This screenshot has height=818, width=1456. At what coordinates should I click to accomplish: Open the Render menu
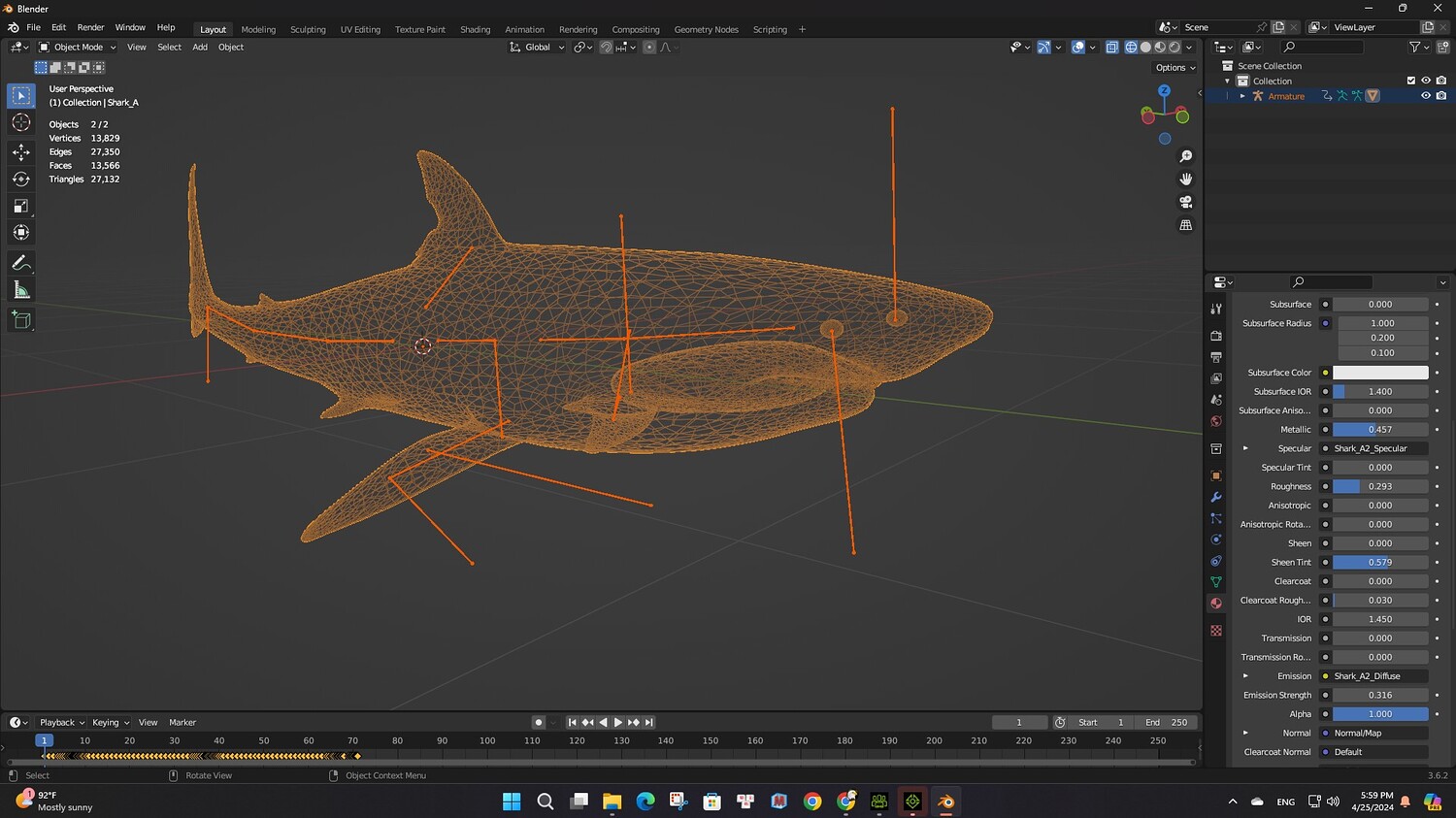point(90,27)
